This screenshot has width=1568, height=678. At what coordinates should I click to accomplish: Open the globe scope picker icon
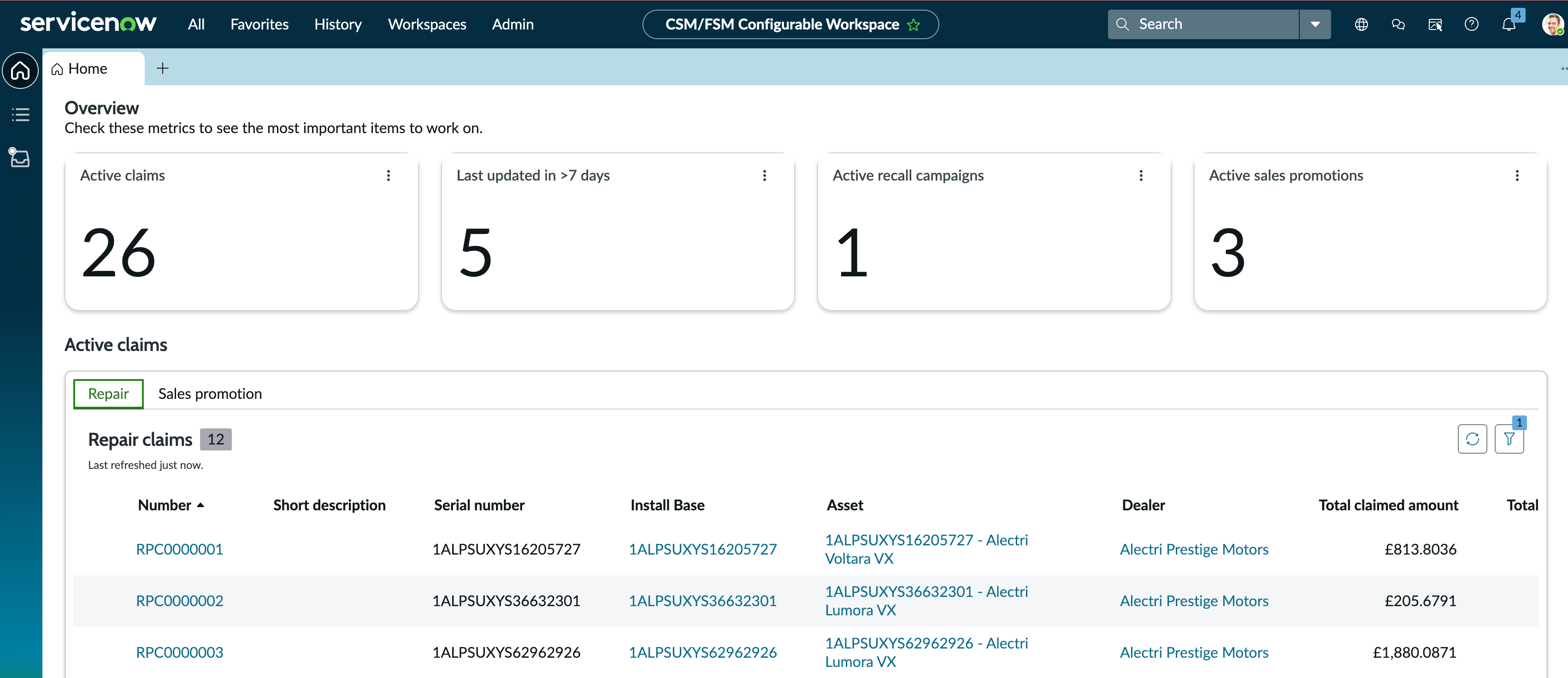(x=1361, y=24)
